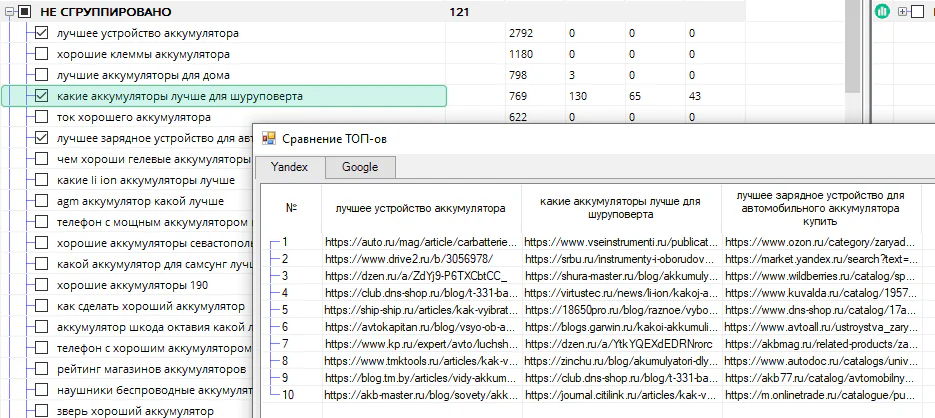This screenshot has height=418, width=935.
Task: Check ток хорошего аккумулятора
Action: (41, 117)
